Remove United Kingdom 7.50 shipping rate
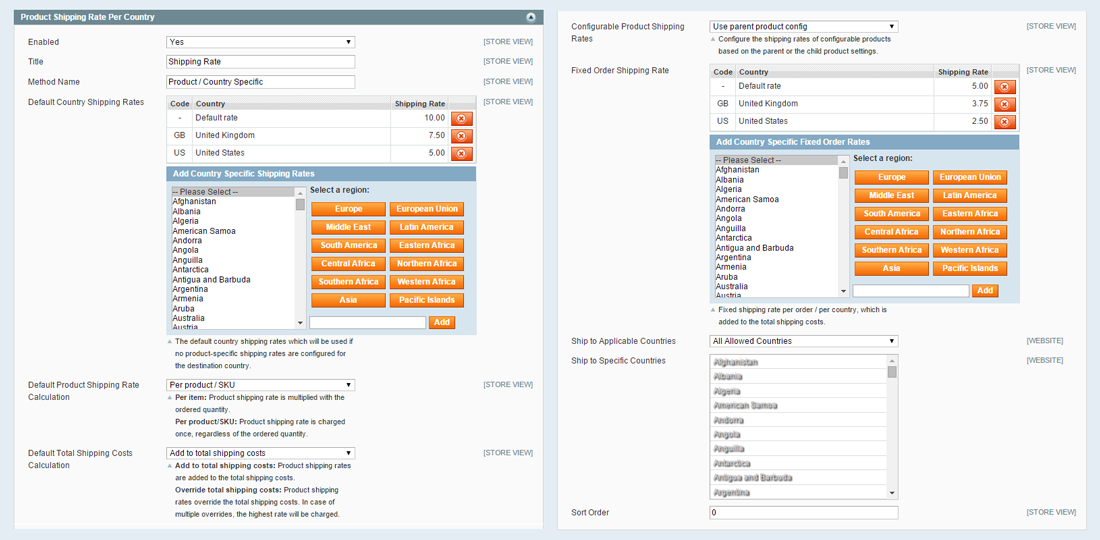 tap(461, 136)
